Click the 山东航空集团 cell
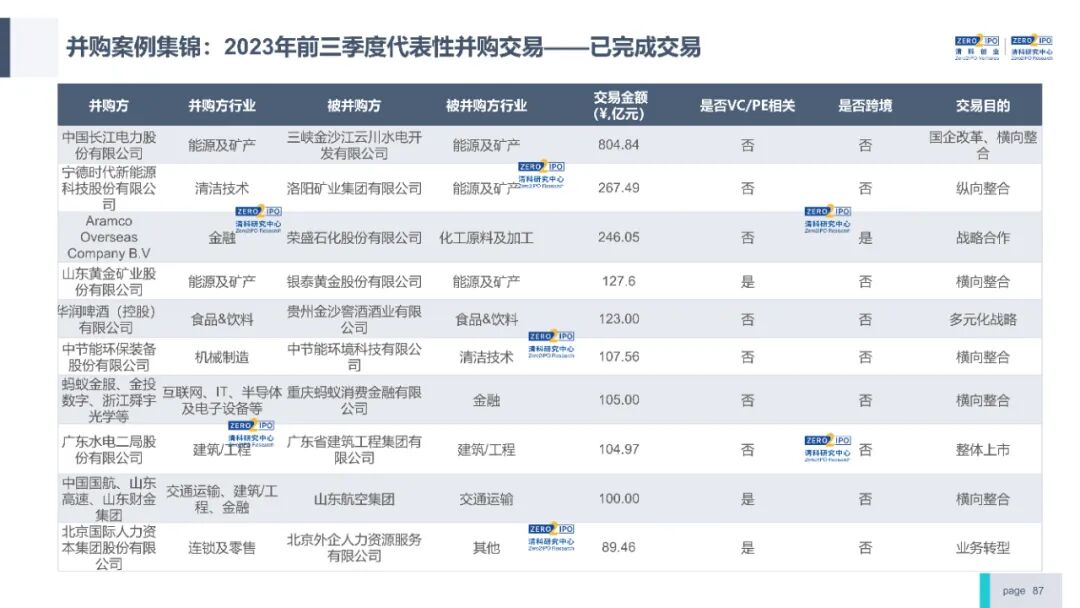 tap(354, 499)
